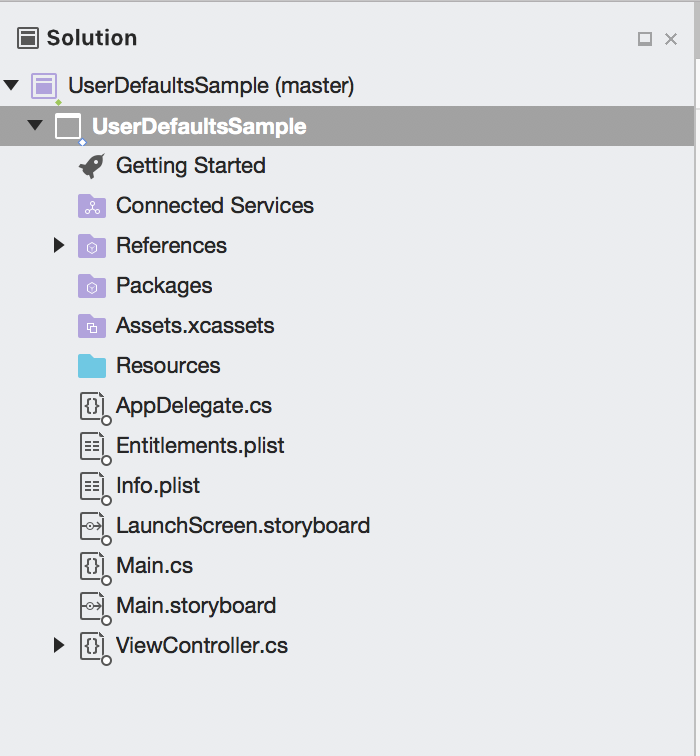Click the Getting Started rocket icon
700x756 pixels.
92,166
